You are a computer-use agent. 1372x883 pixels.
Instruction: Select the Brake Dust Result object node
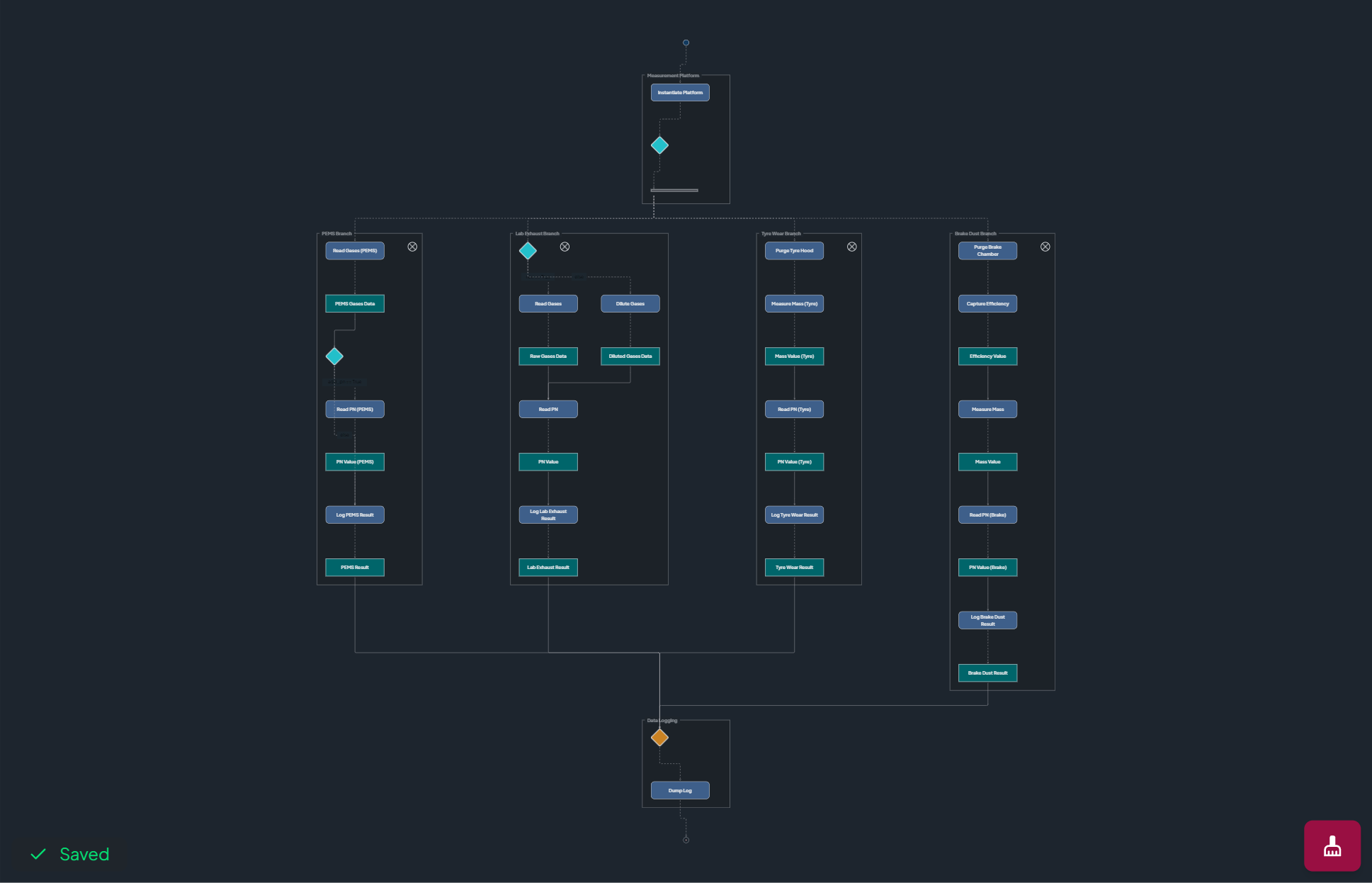click(987, 673)
